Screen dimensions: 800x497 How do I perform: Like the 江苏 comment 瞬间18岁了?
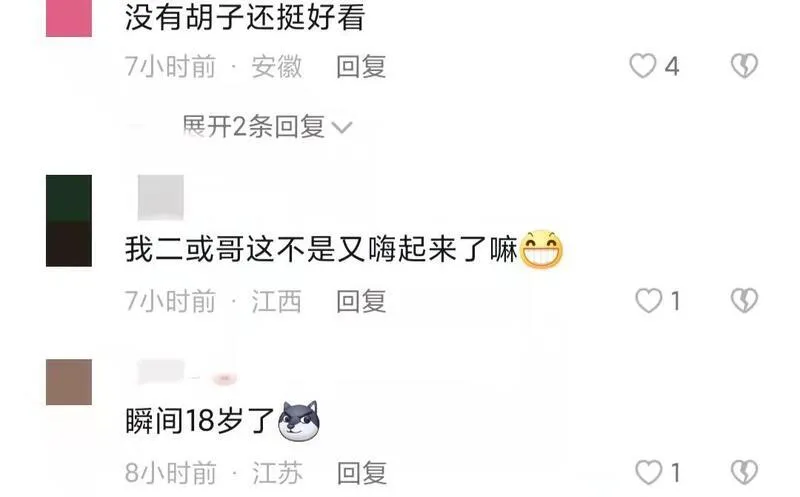pos(648,472)
